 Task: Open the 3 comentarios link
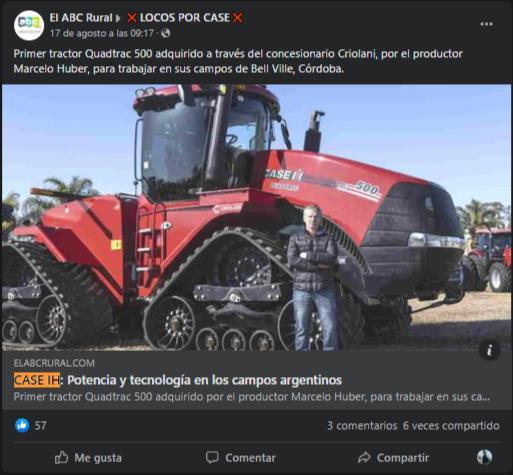(x=362, y=426)
